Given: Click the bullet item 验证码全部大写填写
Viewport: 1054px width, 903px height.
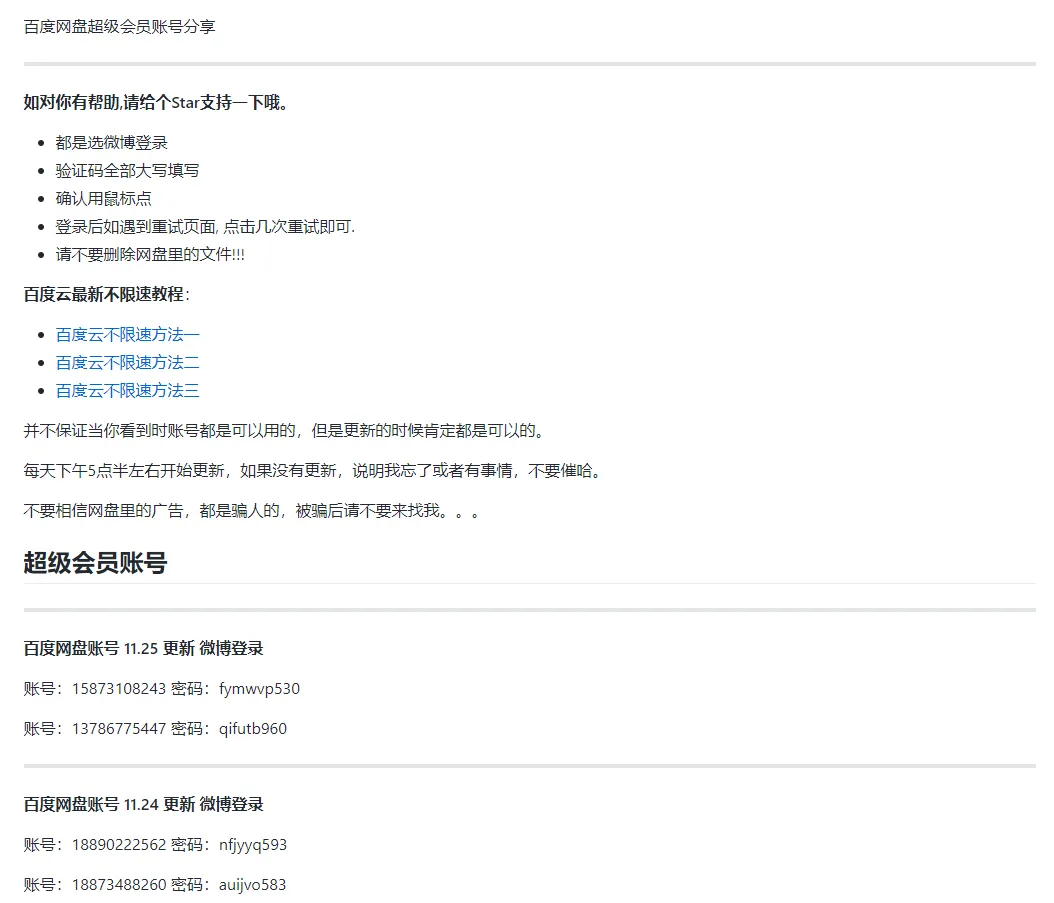Looking at the screenshot, I should tap(127, 170).
